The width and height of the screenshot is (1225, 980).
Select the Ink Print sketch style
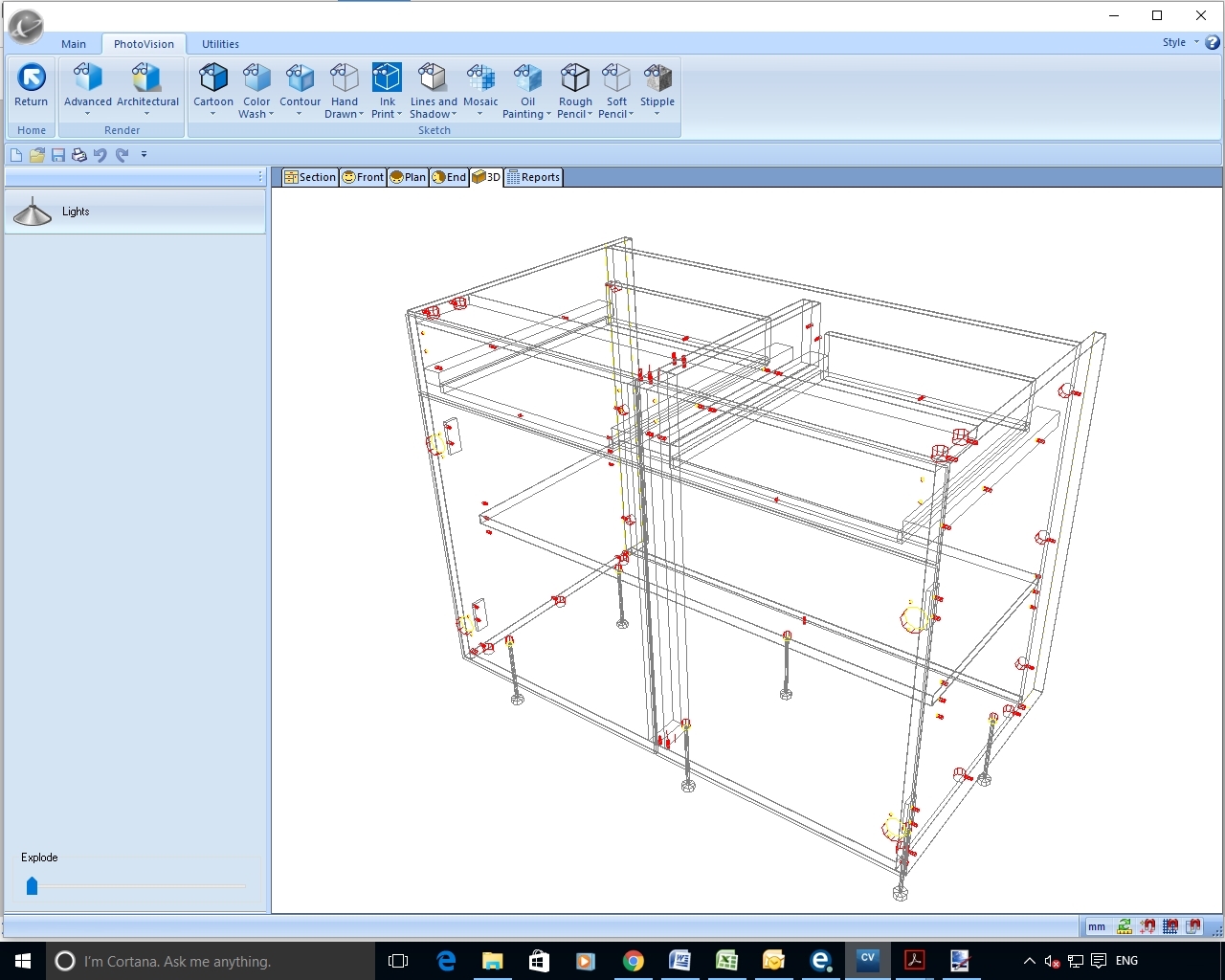pos(387,90)
